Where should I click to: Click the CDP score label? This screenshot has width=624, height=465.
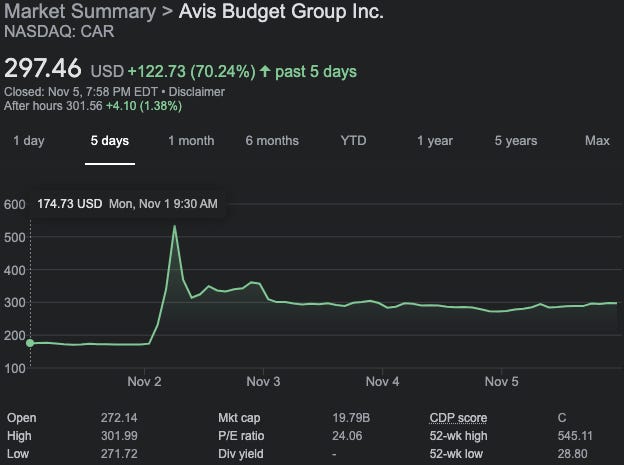tap(458, 418)
